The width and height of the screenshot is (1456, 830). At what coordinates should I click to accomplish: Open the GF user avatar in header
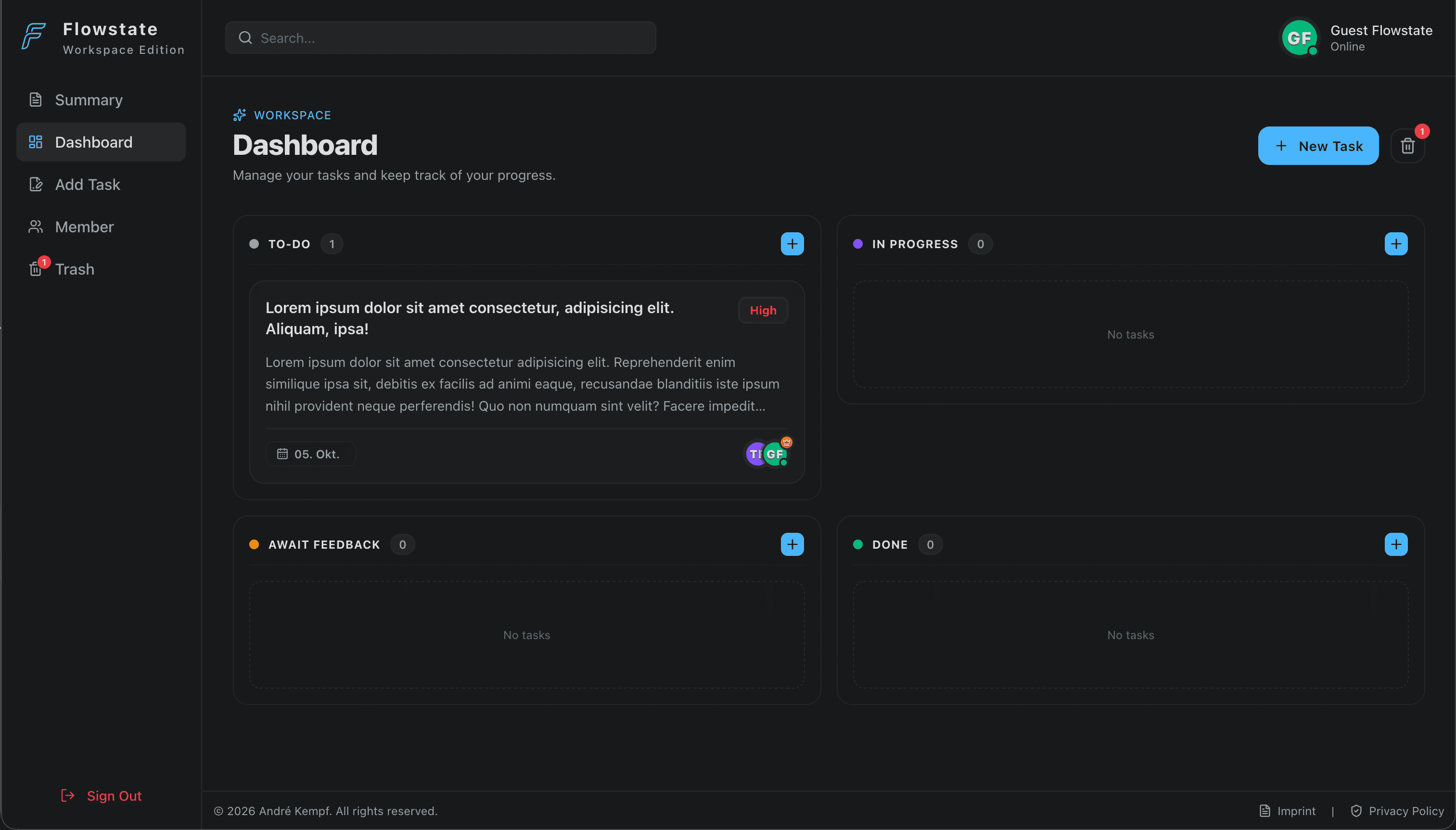point(1299,38)
